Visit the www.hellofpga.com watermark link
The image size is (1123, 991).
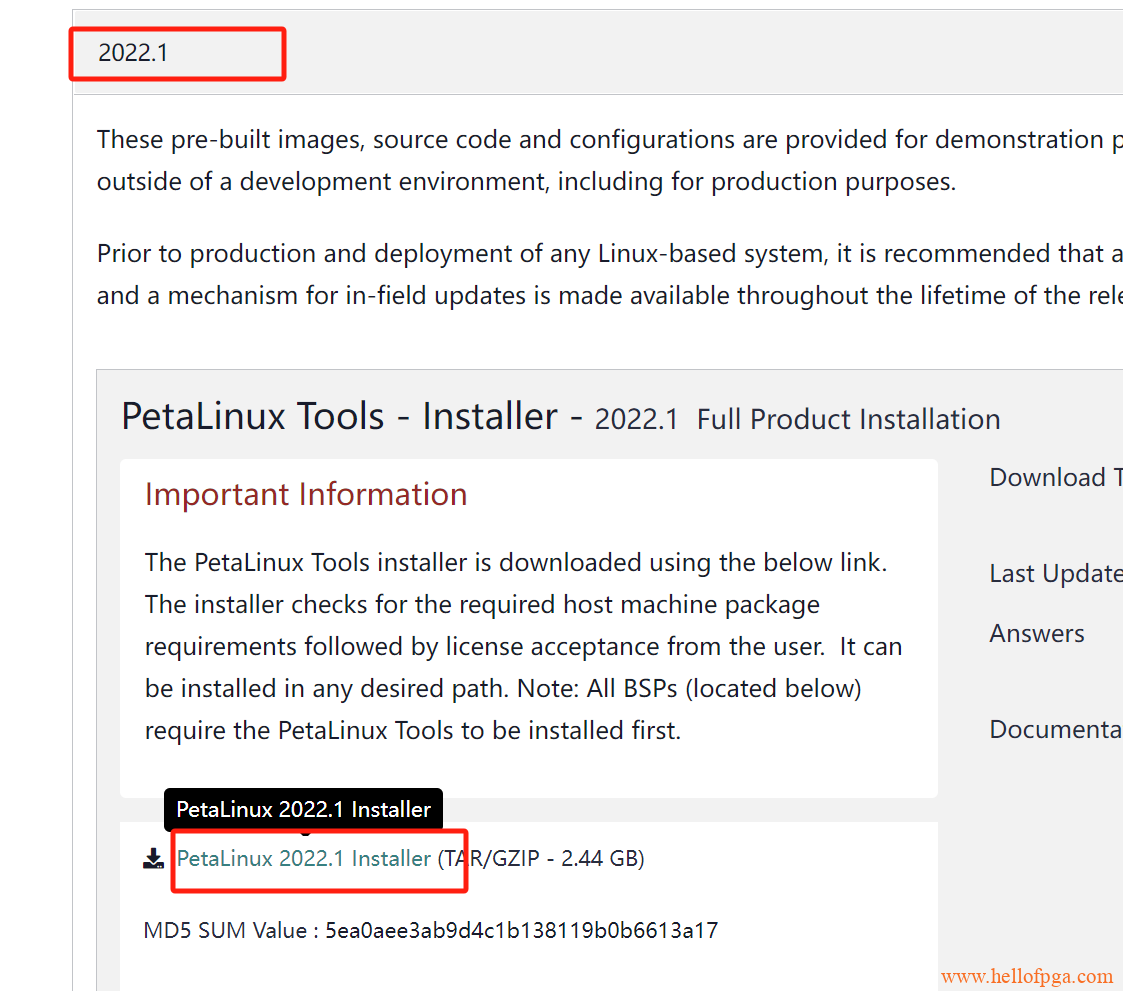point(1028,975)
